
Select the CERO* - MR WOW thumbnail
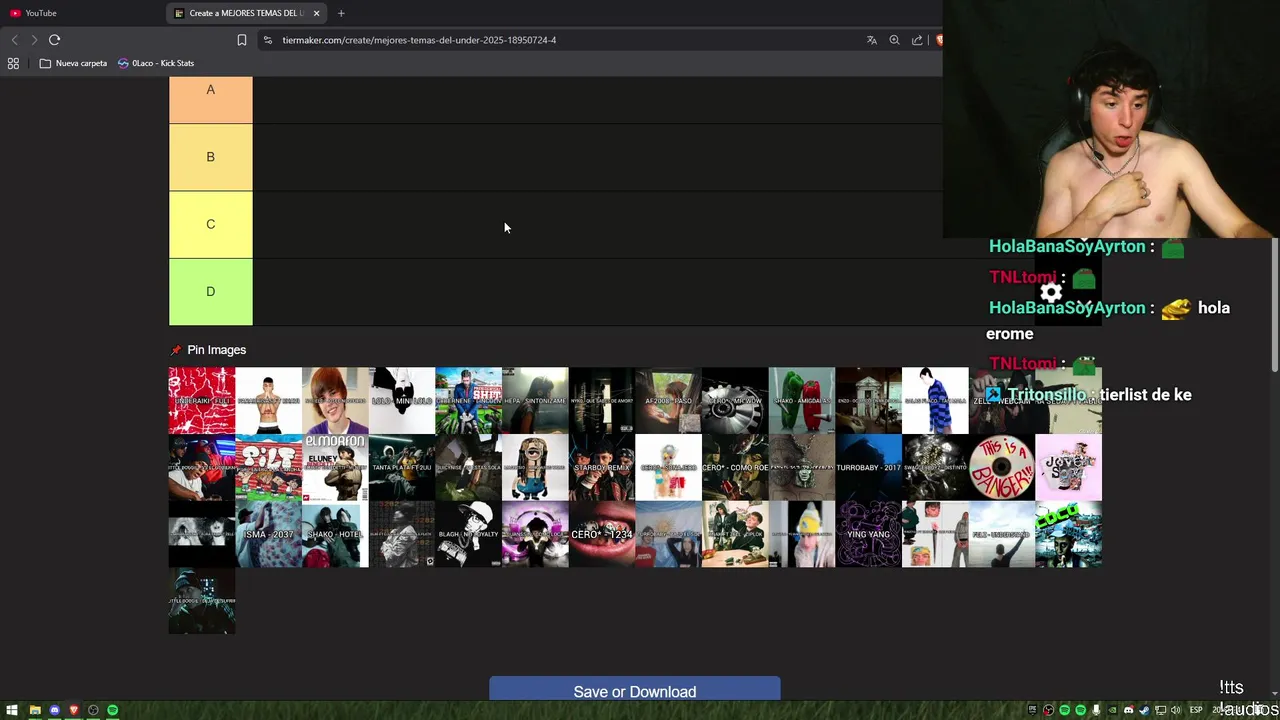click(x=735, y=400)
